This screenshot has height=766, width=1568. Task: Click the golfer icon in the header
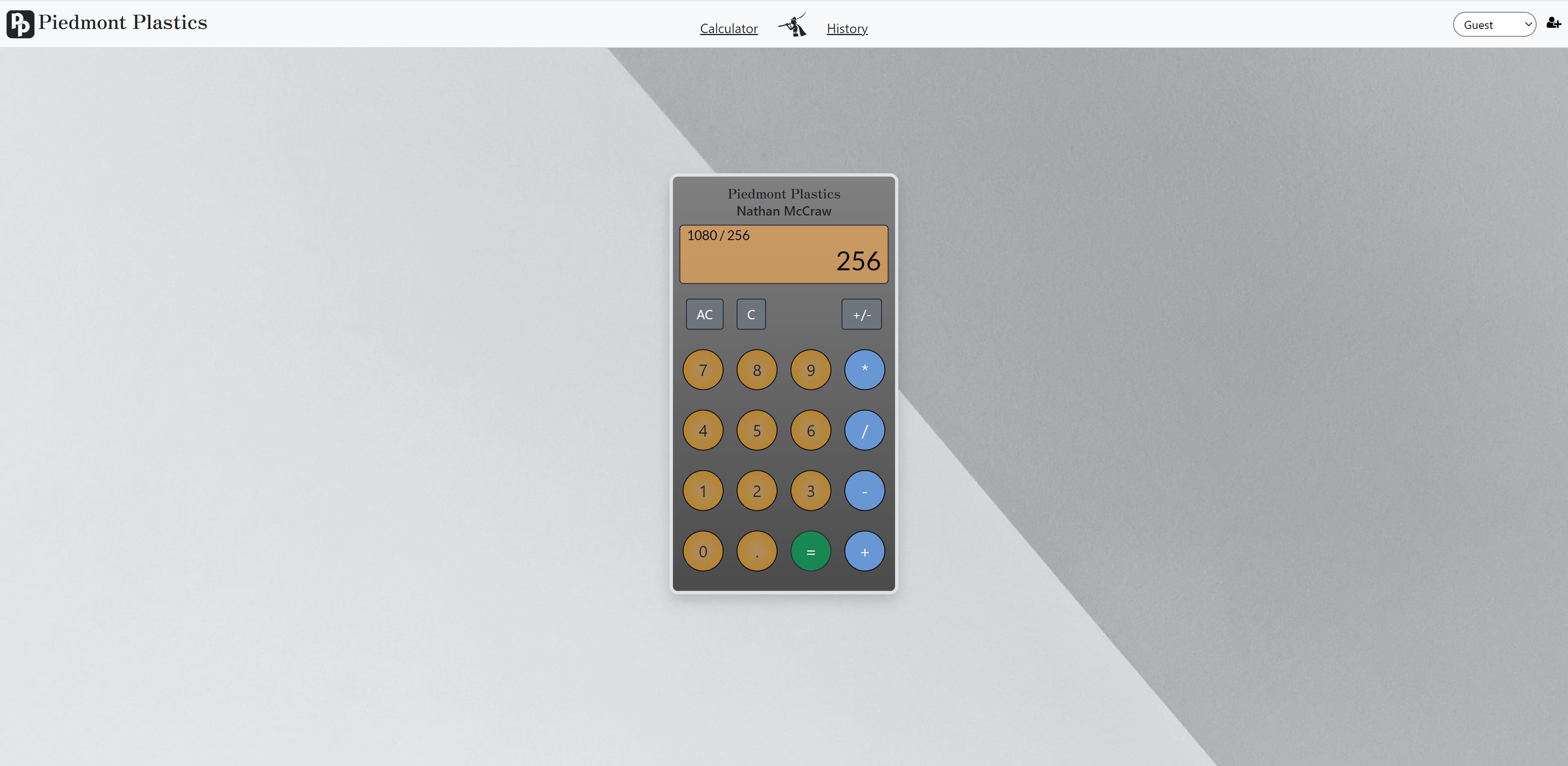click(x=793, y=24)
